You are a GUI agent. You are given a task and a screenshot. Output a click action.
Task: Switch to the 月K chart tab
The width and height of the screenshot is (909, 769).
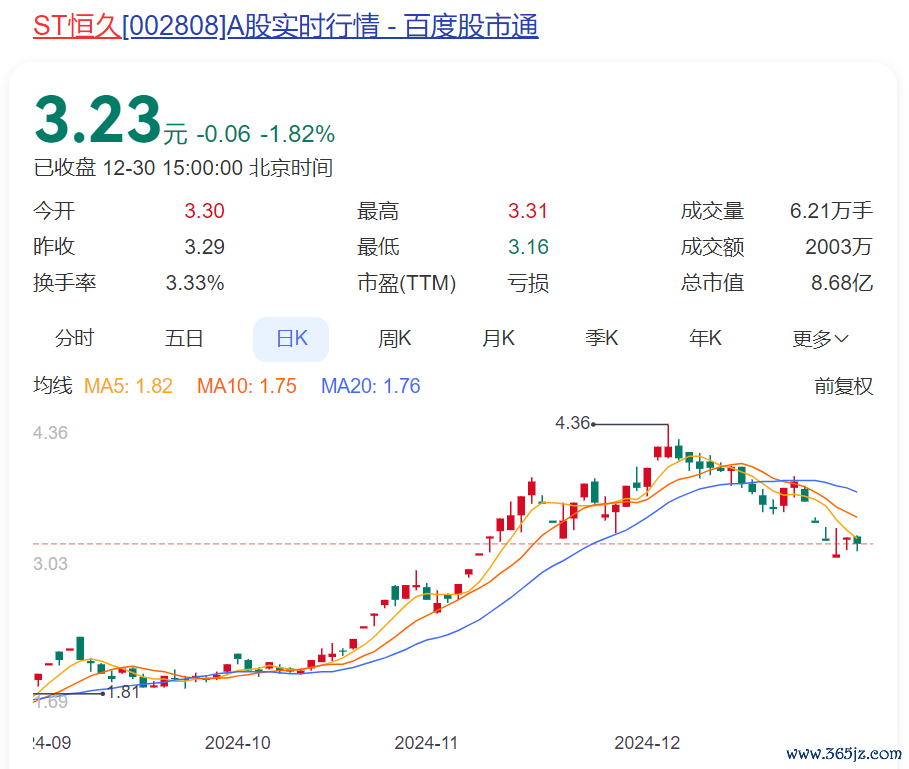[x=499, y=338]
